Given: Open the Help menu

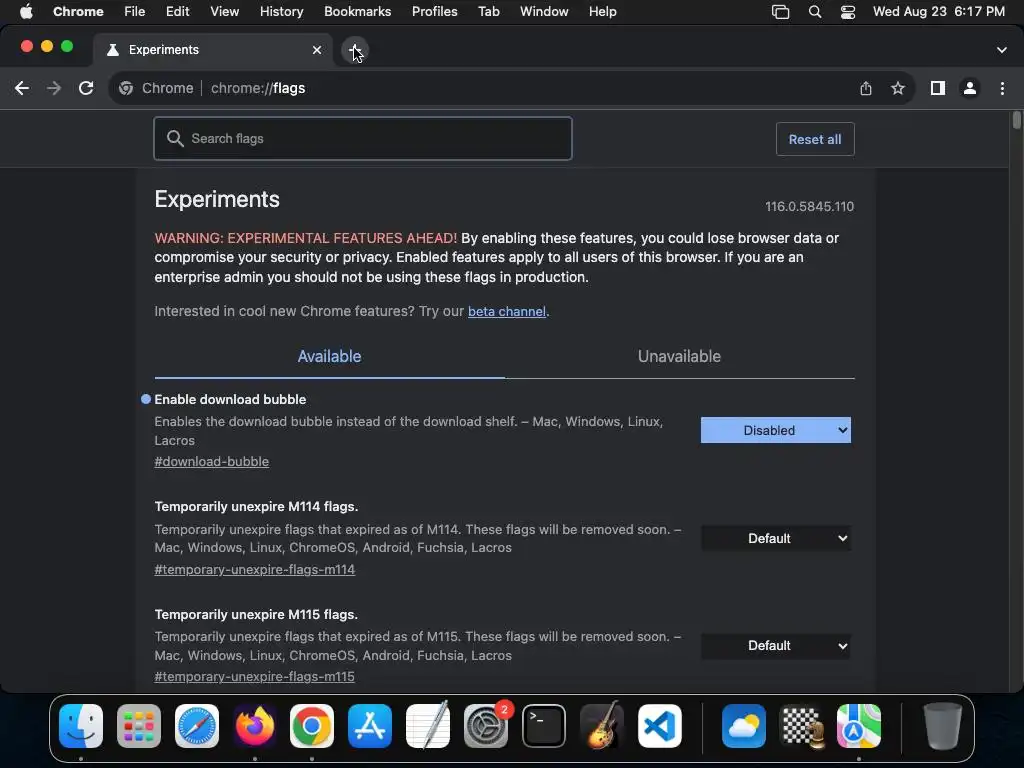Looking at the screenshot, I should click(602, 12).
